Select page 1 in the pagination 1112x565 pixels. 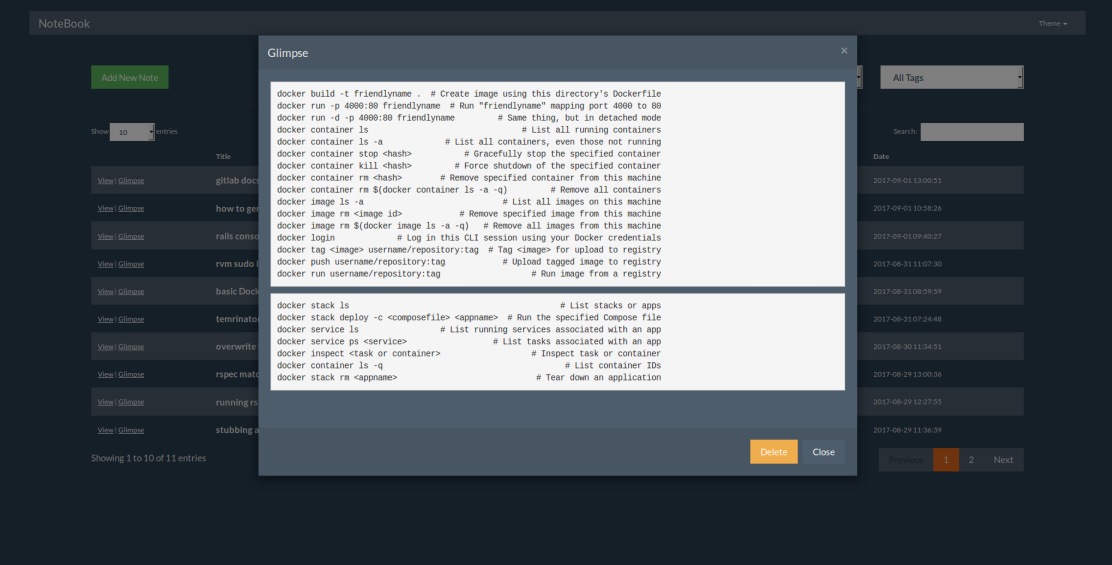pos(946,459)
